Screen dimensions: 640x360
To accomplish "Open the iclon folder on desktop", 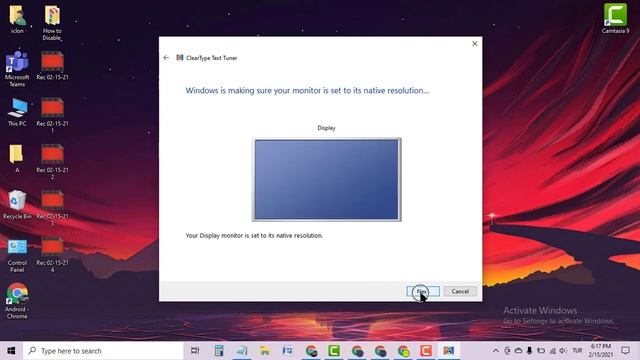I will coord(17,20).
